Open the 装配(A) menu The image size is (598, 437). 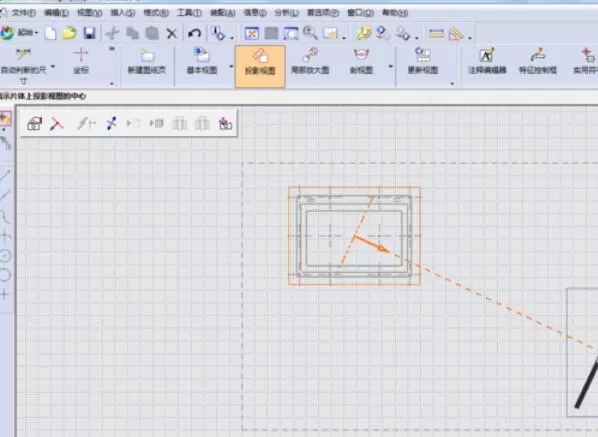[223, 13]
